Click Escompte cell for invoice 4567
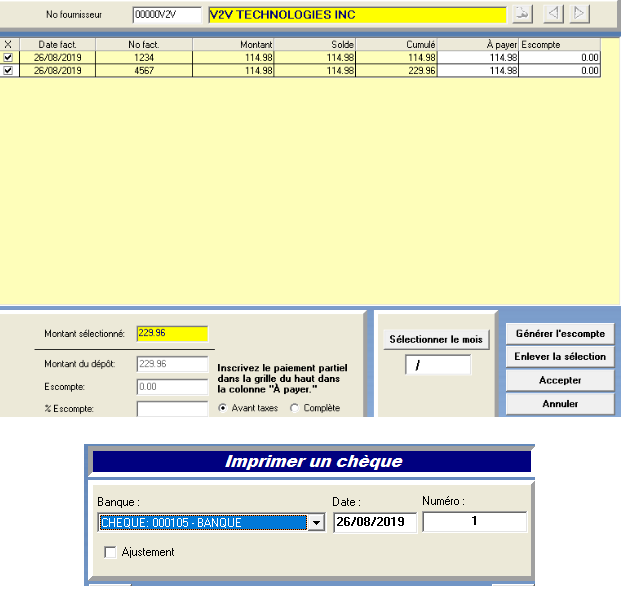 click(559, 71)
